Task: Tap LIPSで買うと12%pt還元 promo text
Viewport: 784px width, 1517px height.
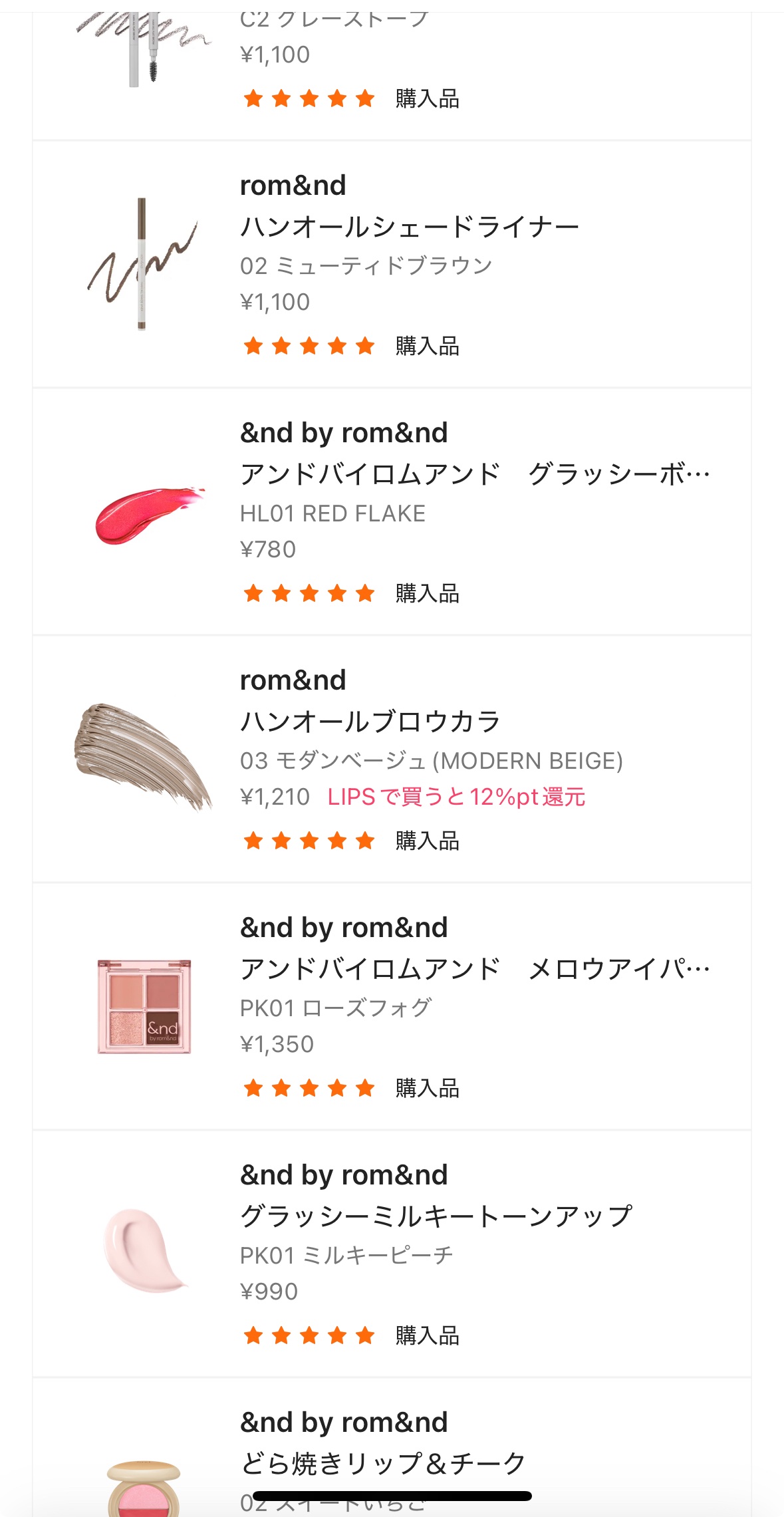Action: (x=456, y=797)
